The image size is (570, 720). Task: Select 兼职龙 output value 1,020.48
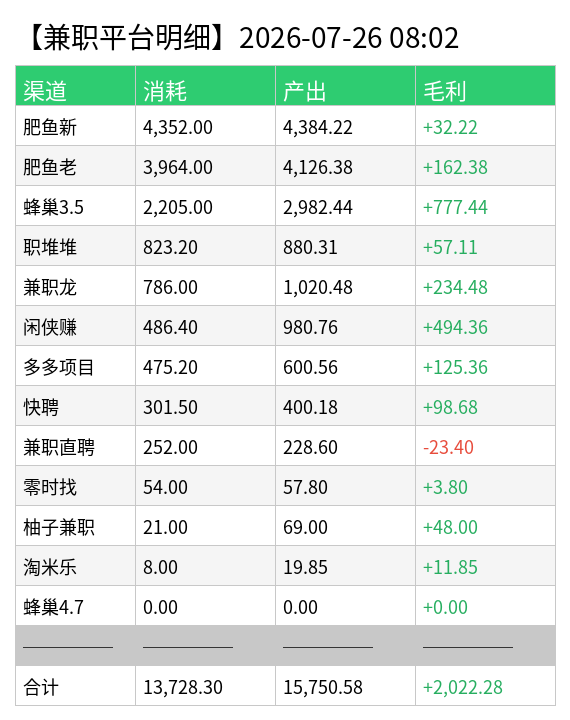click(x=317, y=287)
